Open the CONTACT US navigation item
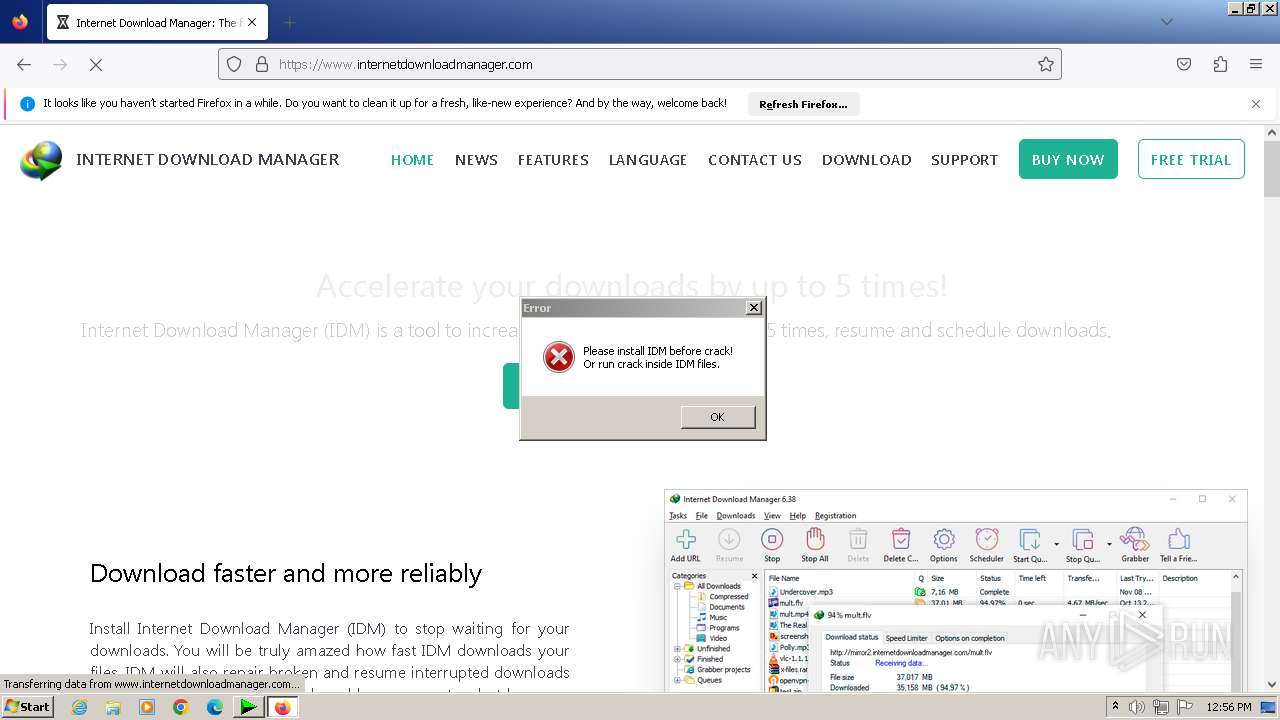 [x=755, y=160]
